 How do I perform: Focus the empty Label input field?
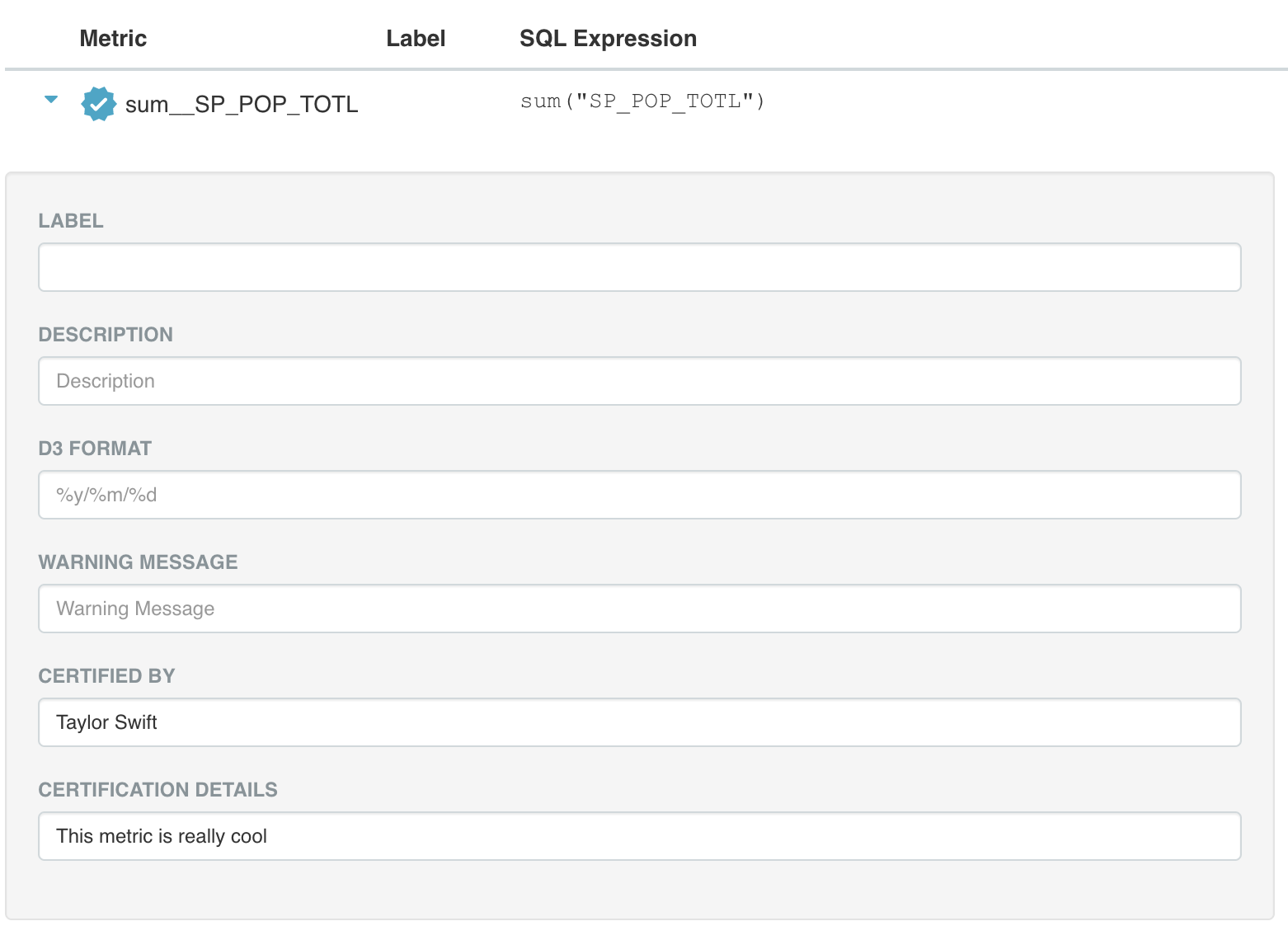pos(639,267)
